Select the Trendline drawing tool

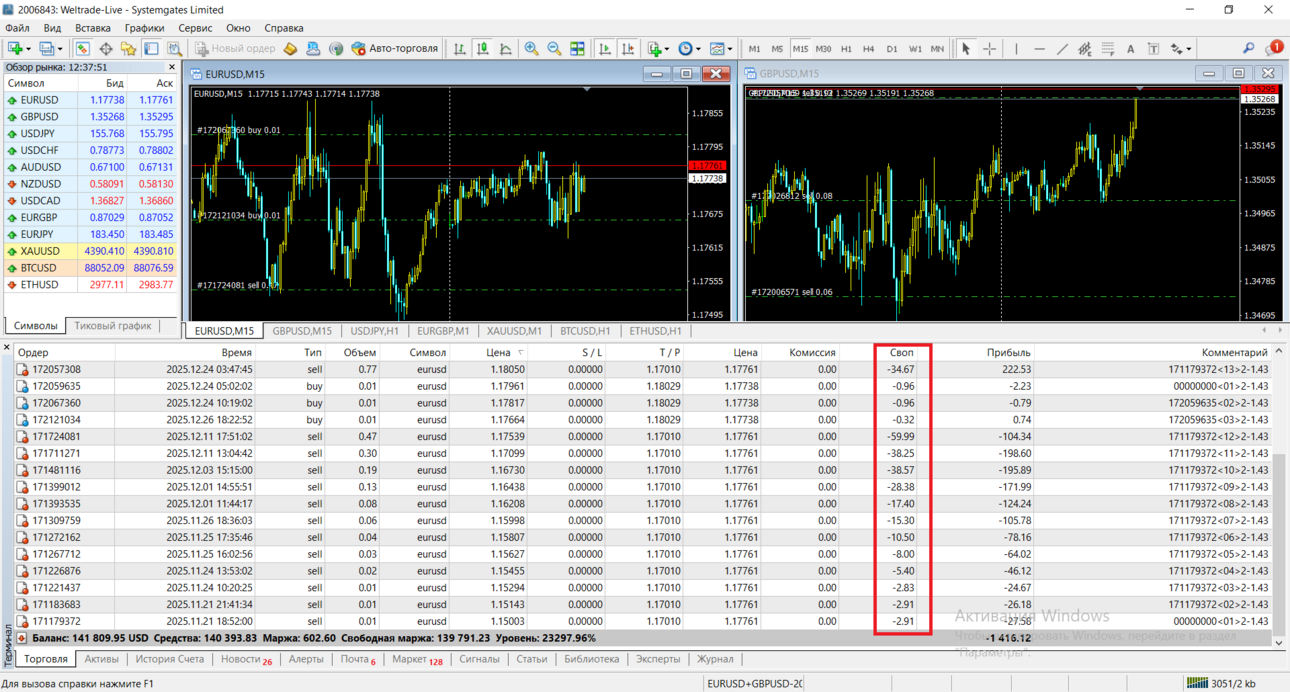(1062, 48)
